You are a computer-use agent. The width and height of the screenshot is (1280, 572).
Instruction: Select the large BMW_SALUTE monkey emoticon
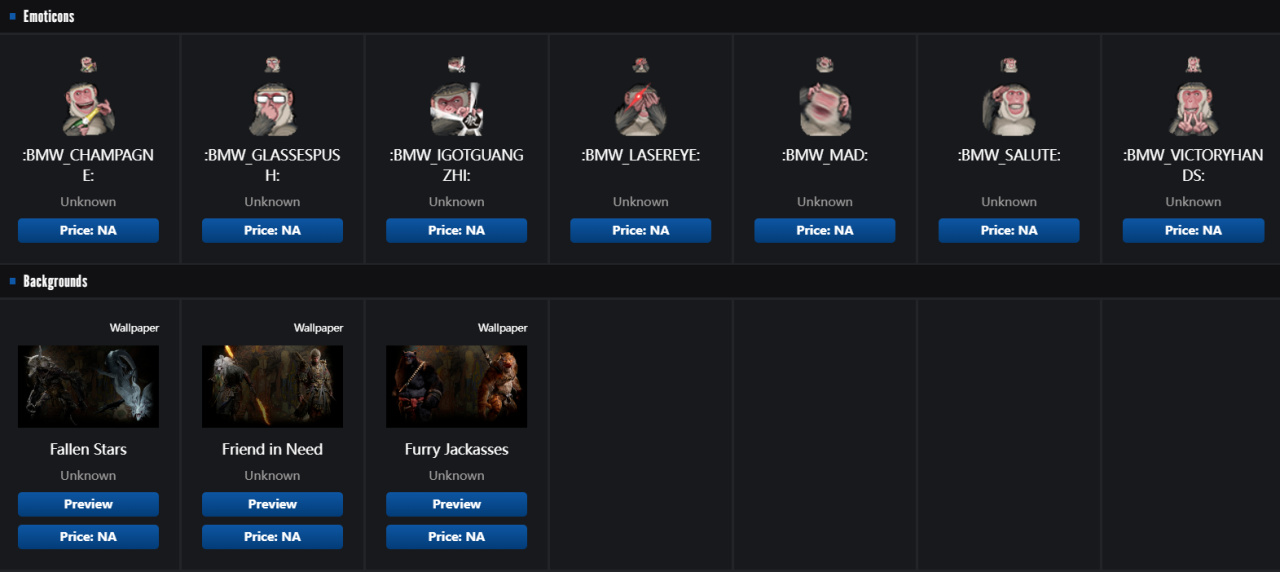click(1009, 109)
